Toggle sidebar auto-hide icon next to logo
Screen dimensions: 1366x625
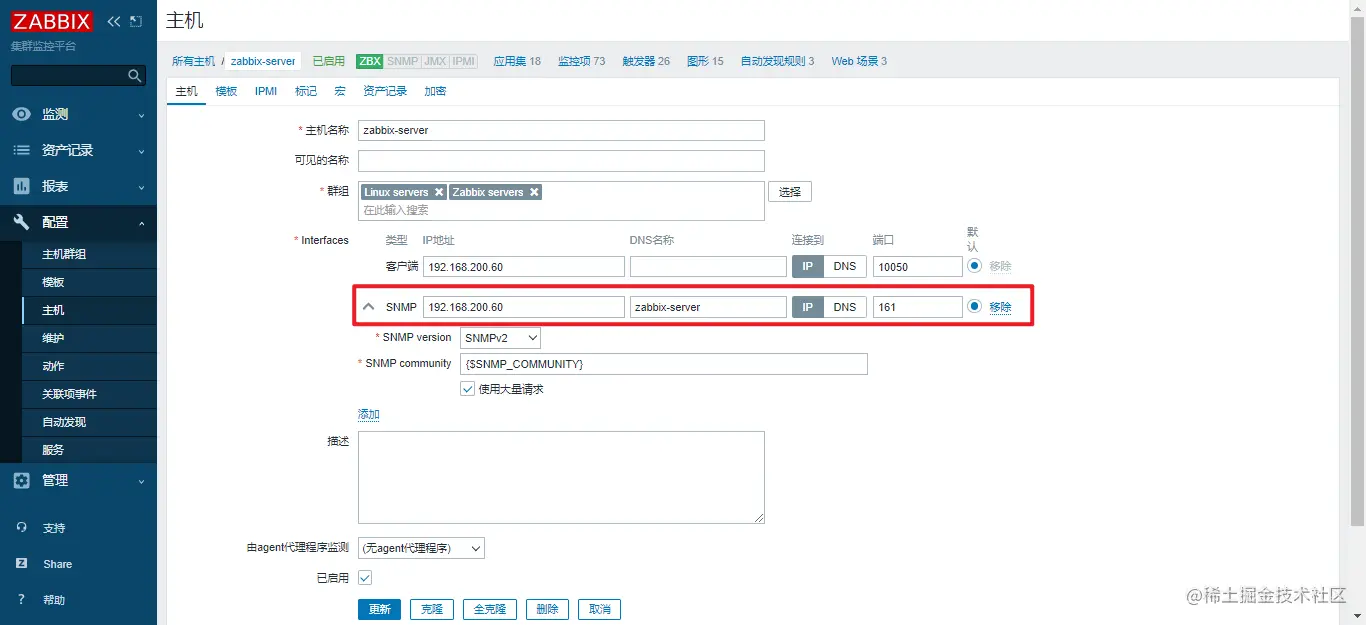pos(136,21)
